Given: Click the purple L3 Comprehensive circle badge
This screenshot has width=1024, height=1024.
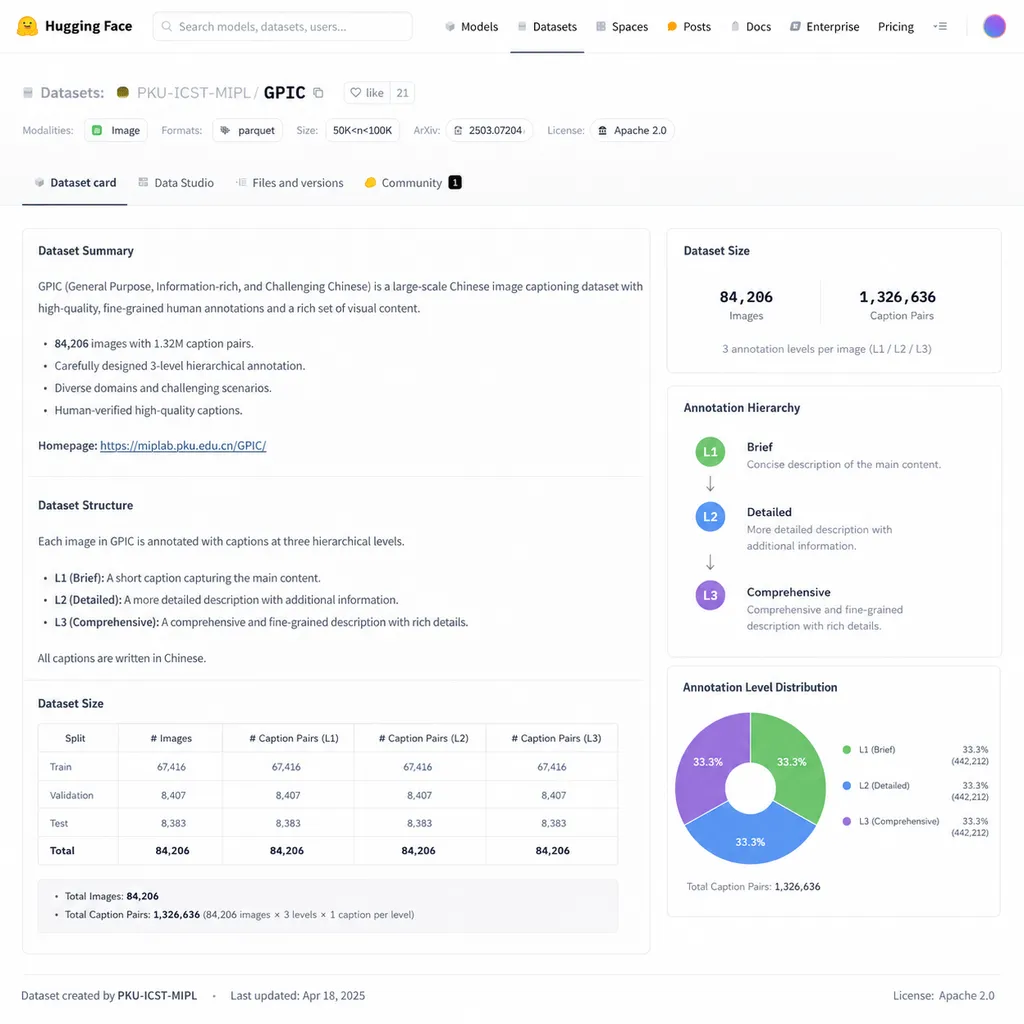Looking at the screenshot, I should 710,595.
